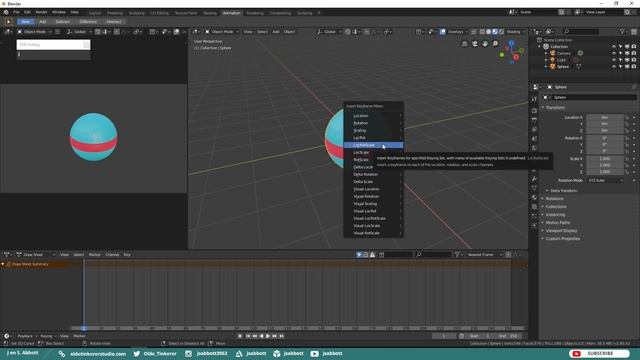Screen dimensions: 640x360
Task: Select wireframe shading mode icon
Action: click(x=482, y=32)
